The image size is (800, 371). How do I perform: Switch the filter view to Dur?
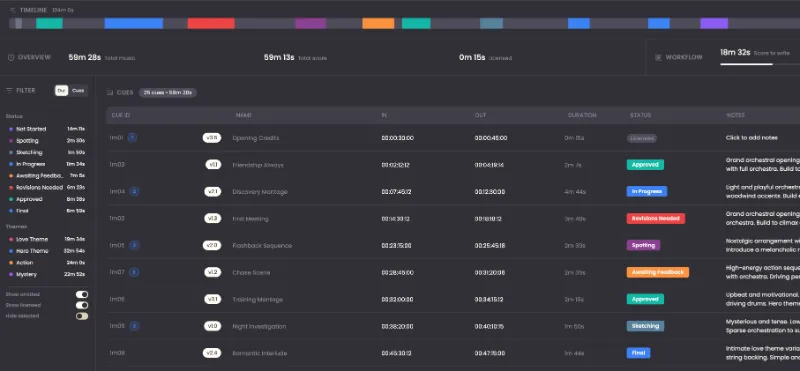click(62, 91)
